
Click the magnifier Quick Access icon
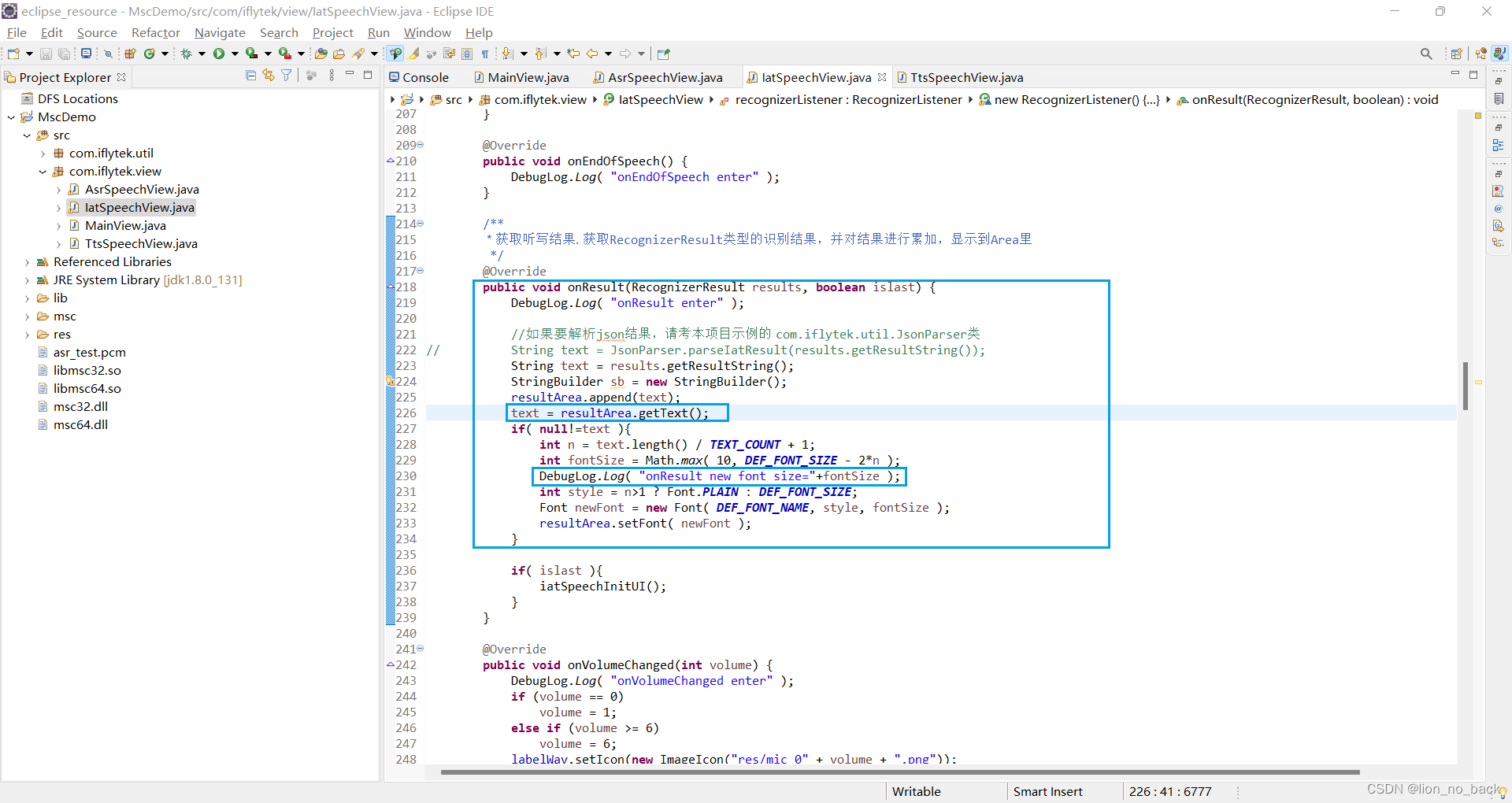click(1426, 54)
